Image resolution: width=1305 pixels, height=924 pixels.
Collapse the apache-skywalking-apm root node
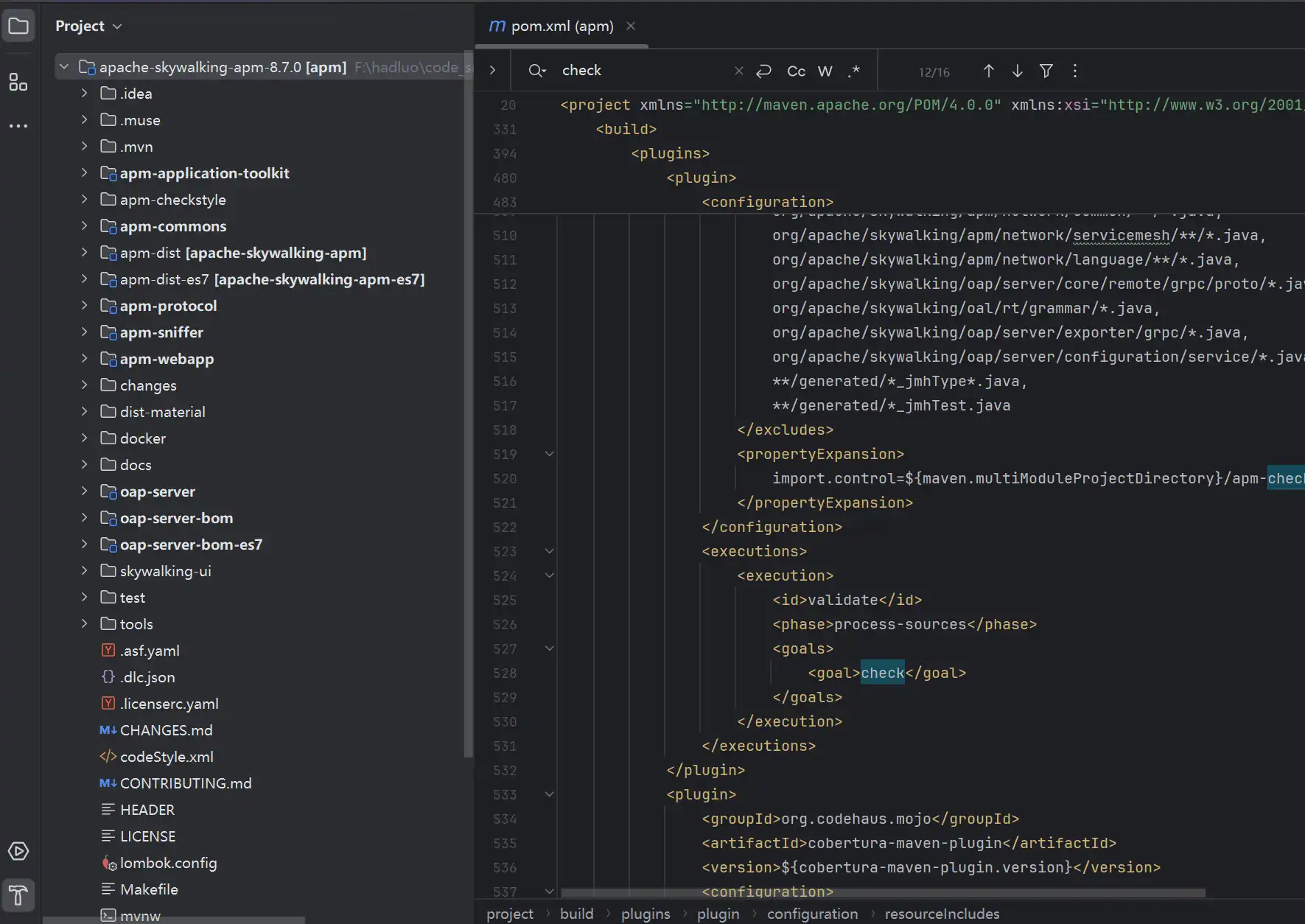(x=64, y=66)
